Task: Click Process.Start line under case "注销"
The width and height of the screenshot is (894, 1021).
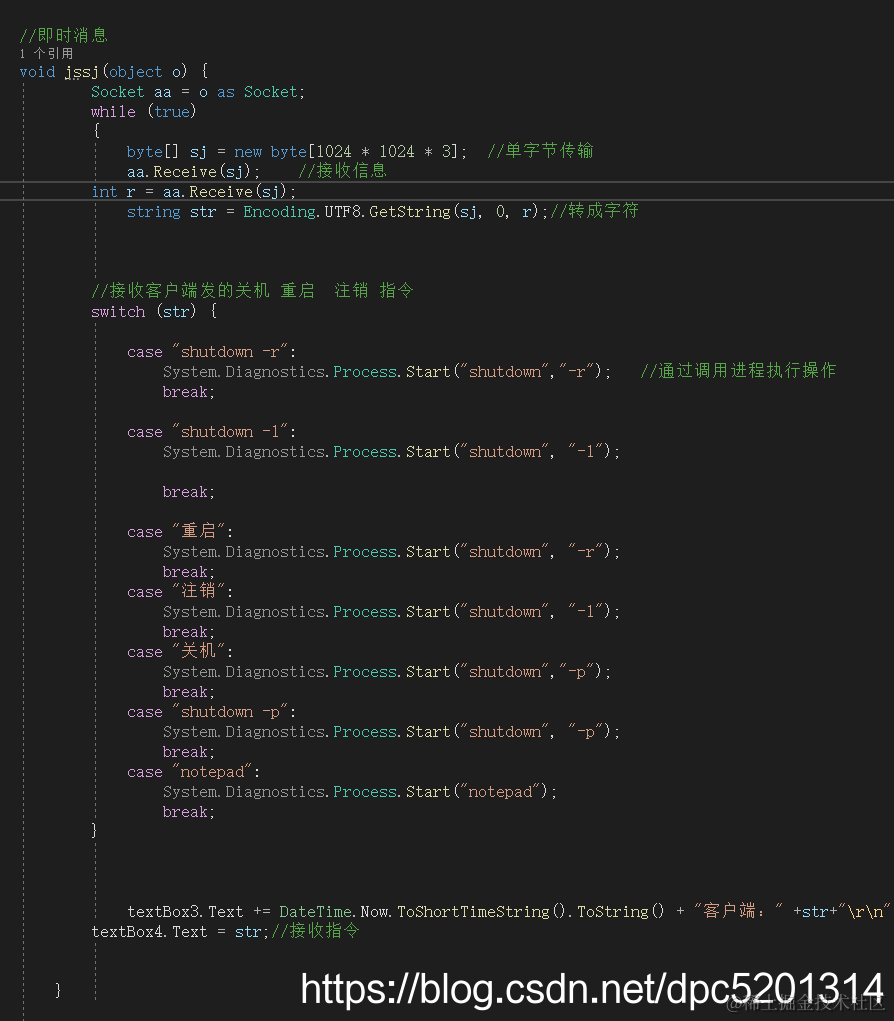Action: tap(391, 611)
